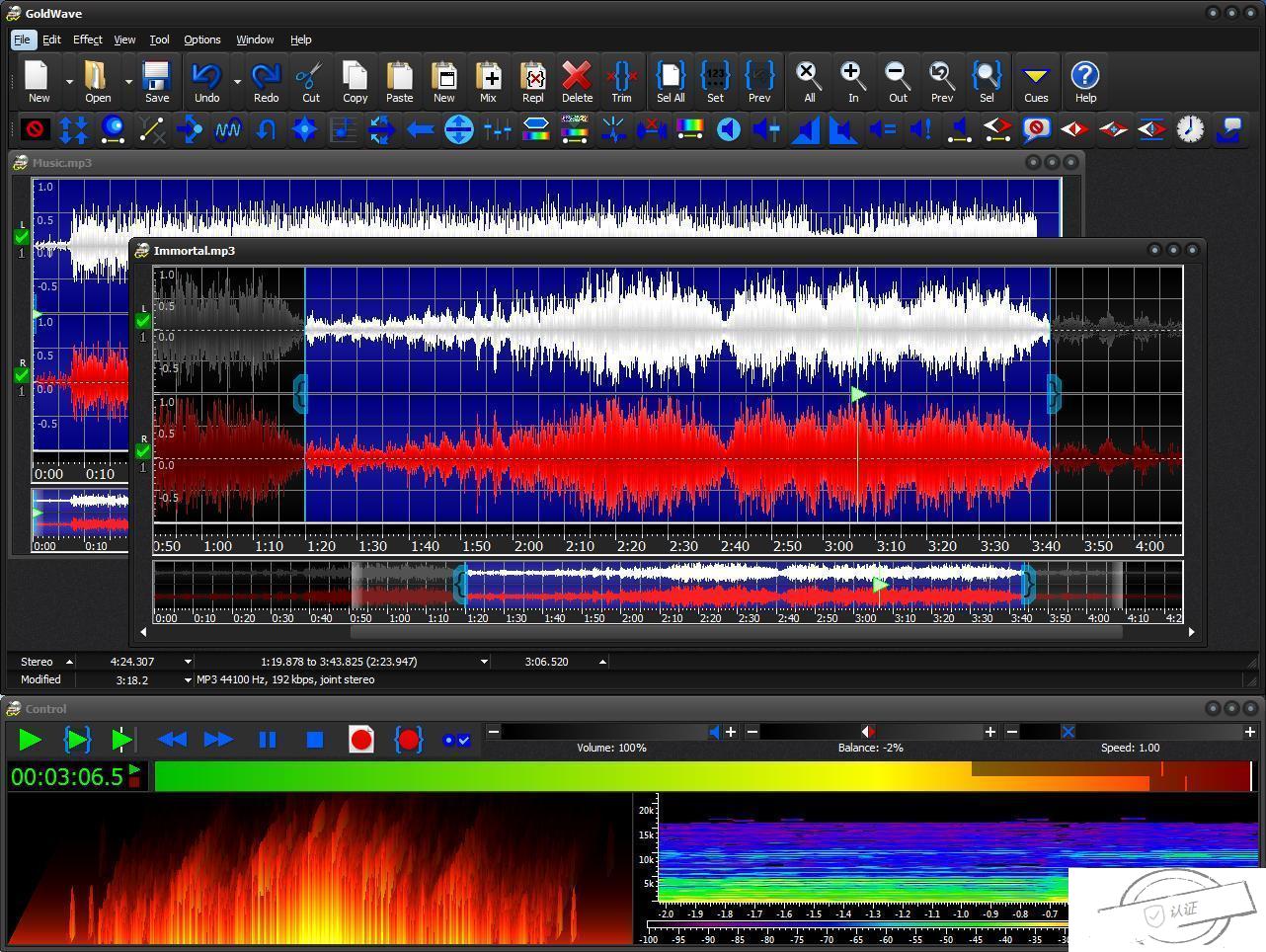Click the Sel All icon
1266x952 pixels.
(x=671, y=81)
